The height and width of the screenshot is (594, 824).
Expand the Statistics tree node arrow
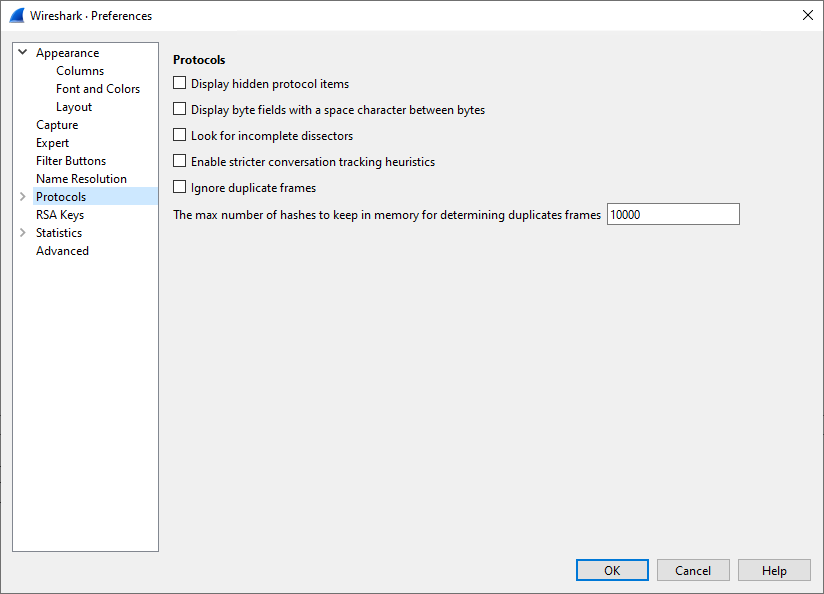click(x=23, y=232)
